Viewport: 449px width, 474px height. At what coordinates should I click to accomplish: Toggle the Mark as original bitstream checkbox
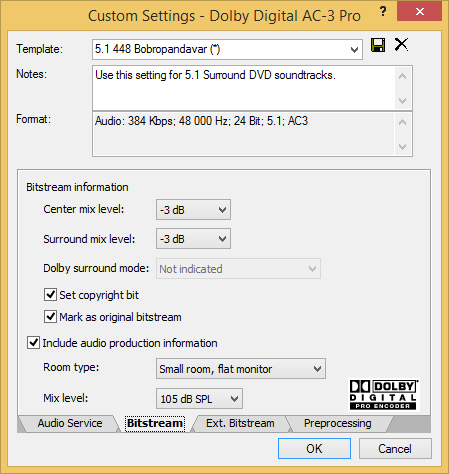pyautogui.click(x=50, y=316)
